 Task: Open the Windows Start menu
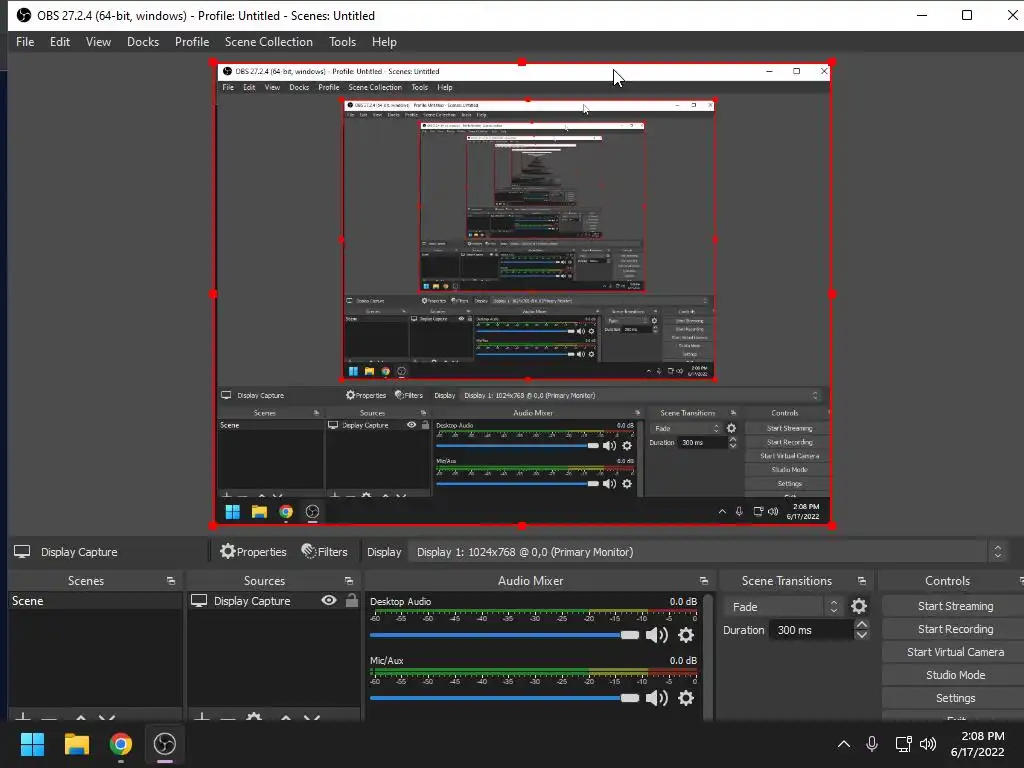click(32, 744)
